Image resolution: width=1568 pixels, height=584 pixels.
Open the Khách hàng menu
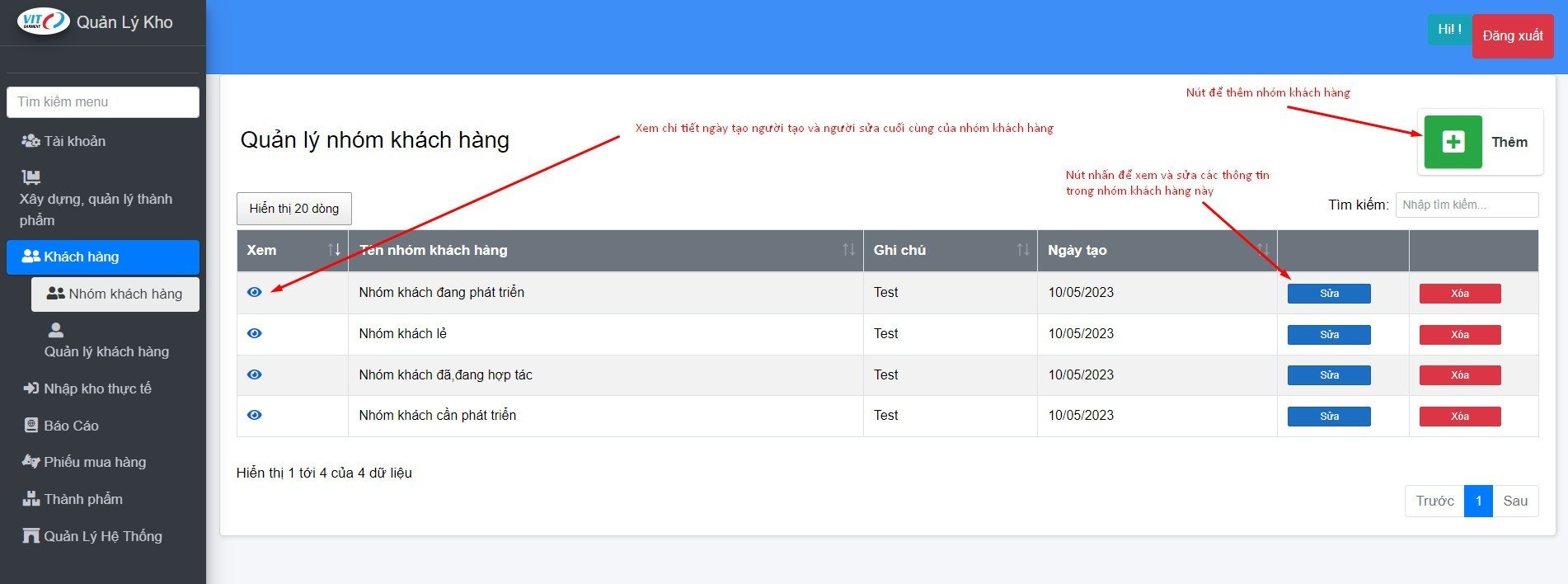(103, 257)
